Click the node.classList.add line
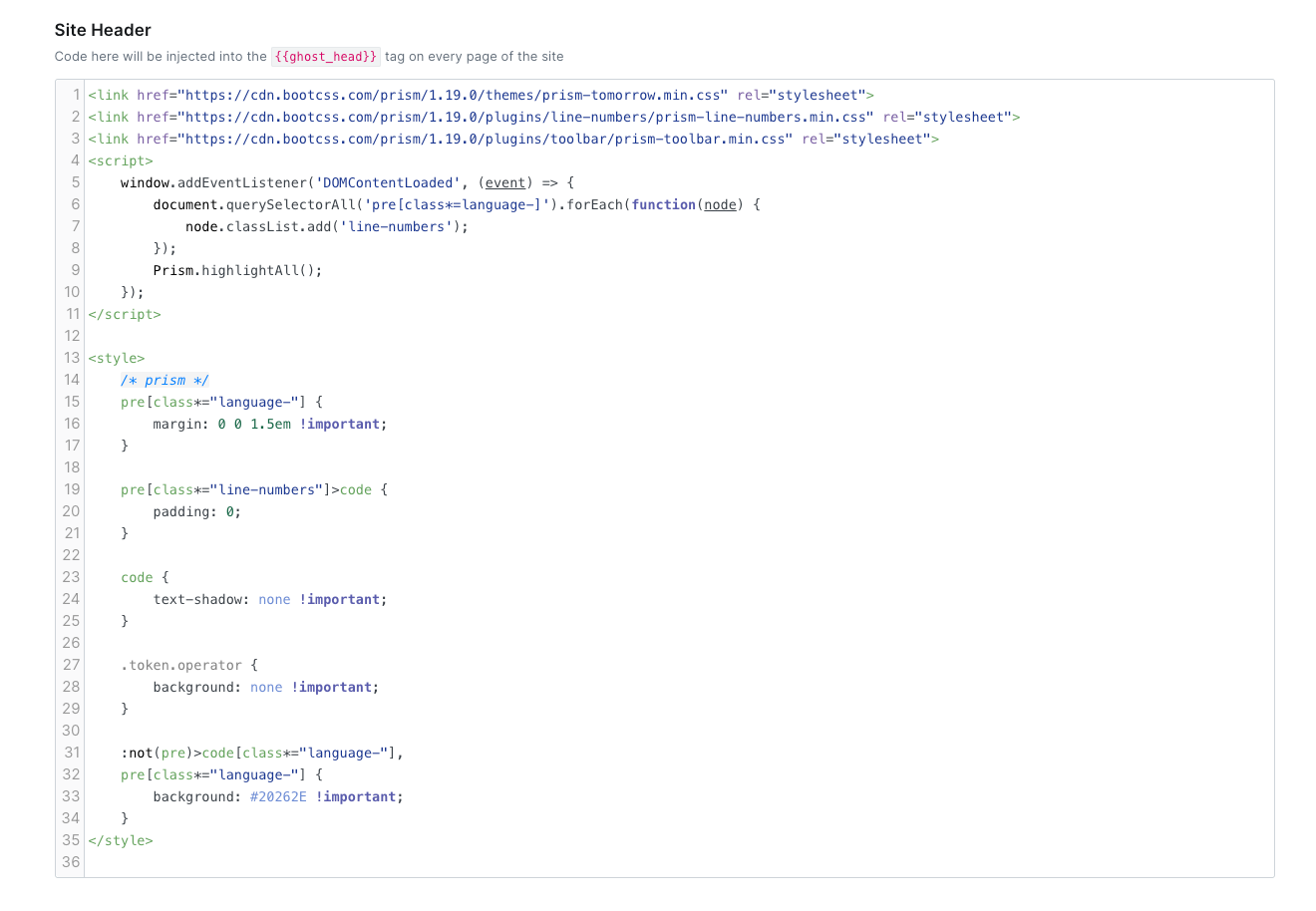 327,227
